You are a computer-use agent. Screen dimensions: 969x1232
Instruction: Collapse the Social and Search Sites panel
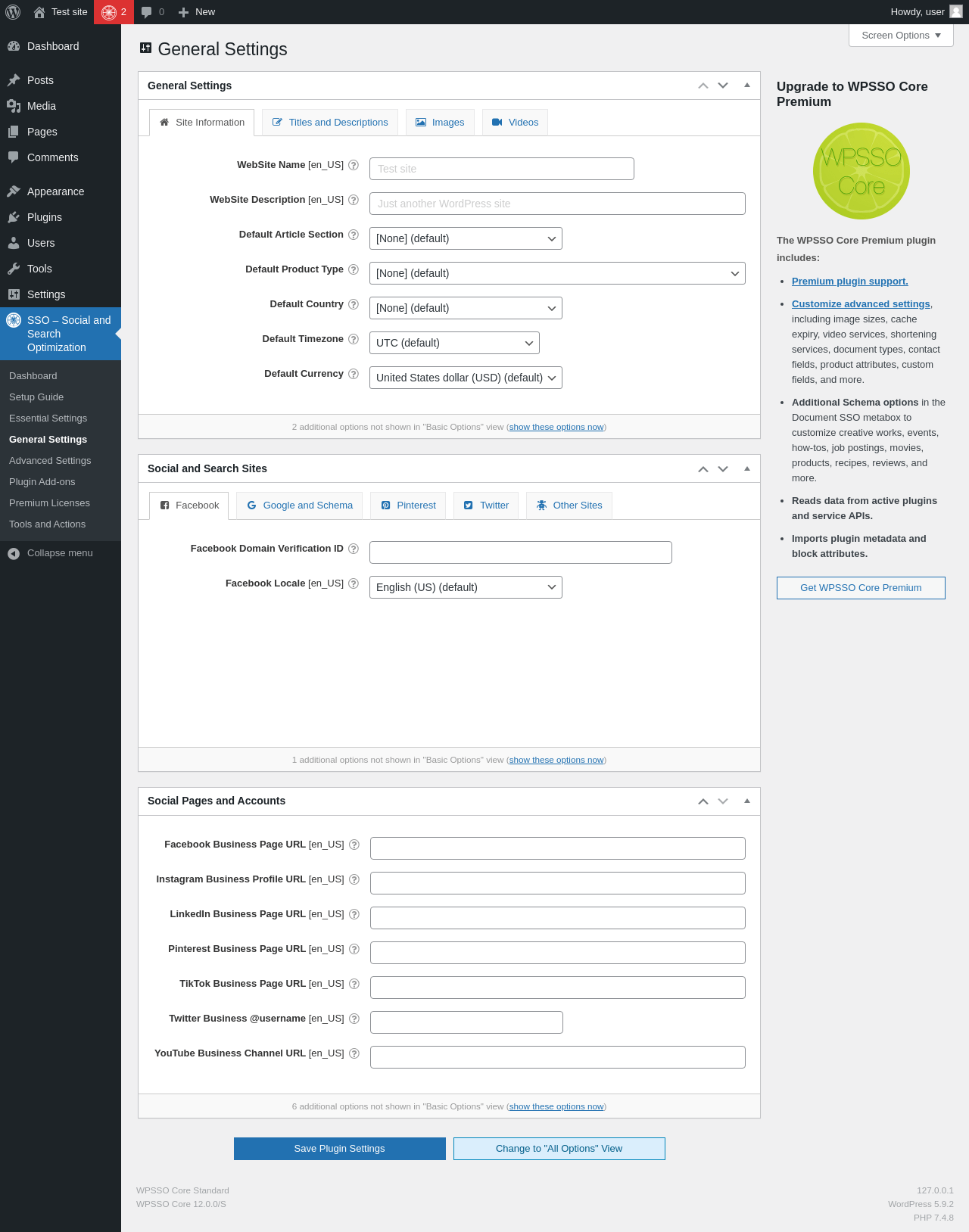pyautogui.click(x=747, y=468)
